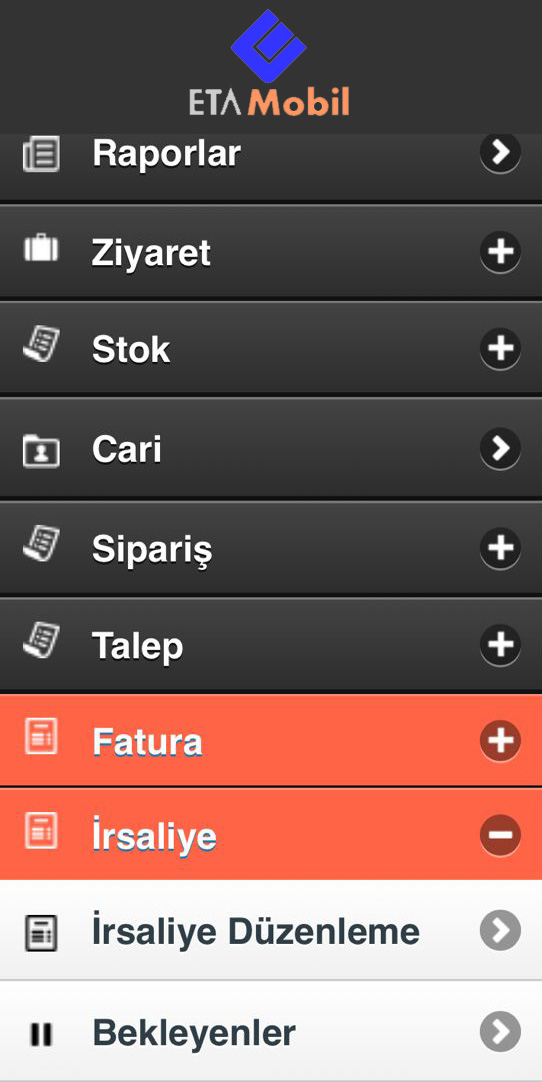Expand the Fatura plus button
Image resolution: width=542 pixels, height=1082 pixels.
(500, 740)
